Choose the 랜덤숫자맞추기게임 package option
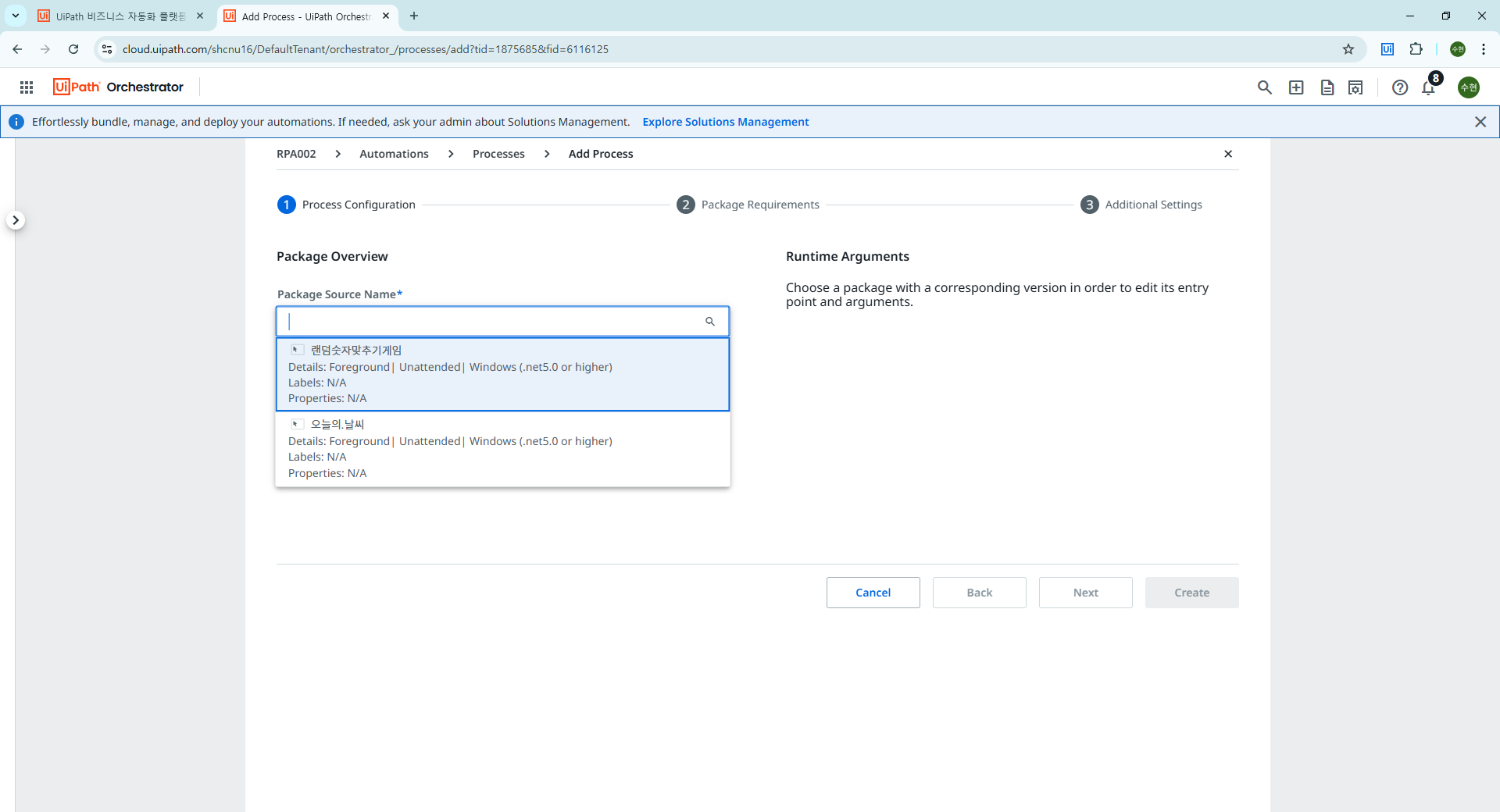 click(502, 374)
